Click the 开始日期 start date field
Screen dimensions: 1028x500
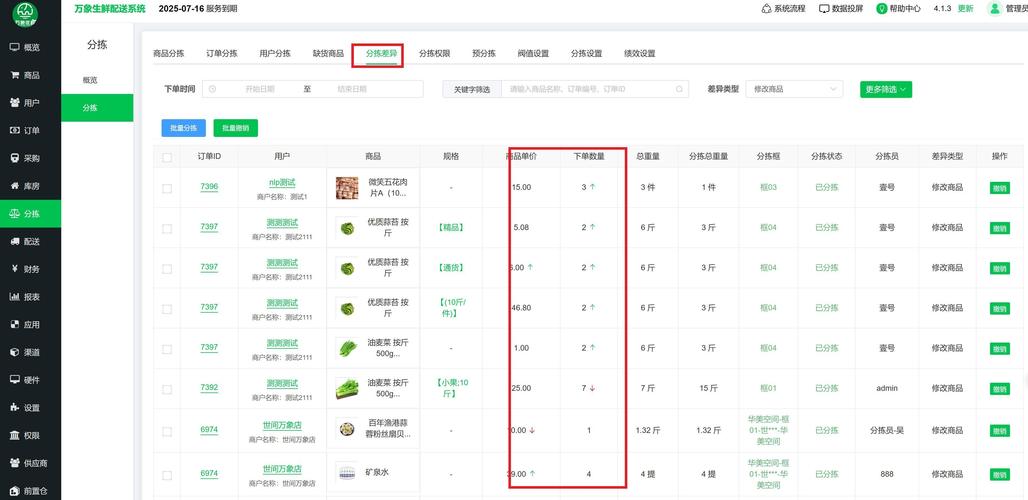[260, 89]
